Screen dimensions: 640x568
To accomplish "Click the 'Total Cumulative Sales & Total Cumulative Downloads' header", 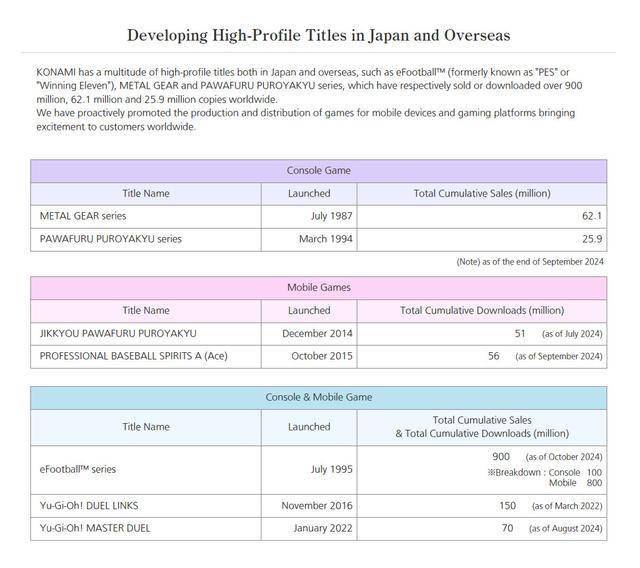I will [482, 427].
